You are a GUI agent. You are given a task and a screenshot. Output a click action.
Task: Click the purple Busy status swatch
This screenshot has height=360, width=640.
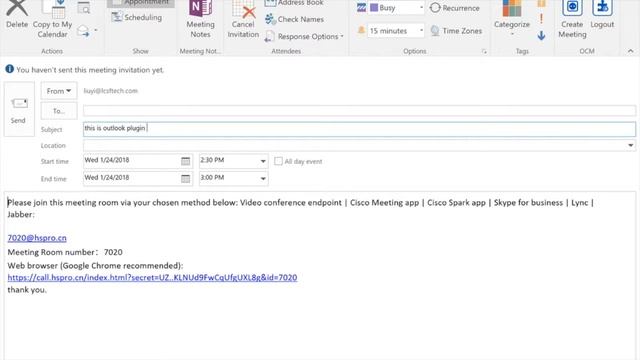tap(374, 7)
